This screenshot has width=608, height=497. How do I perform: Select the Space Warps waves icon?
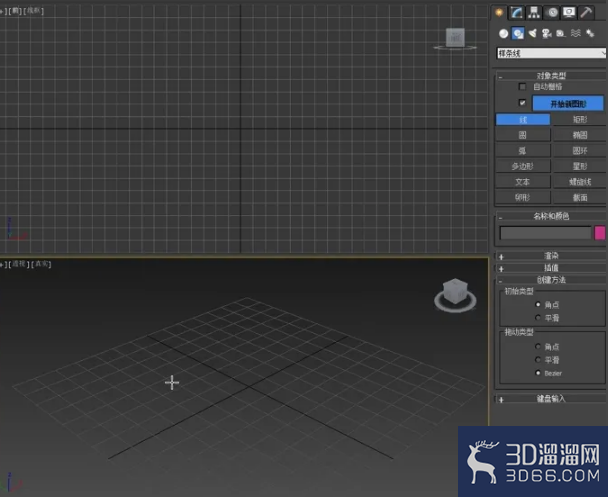point(575,34)
